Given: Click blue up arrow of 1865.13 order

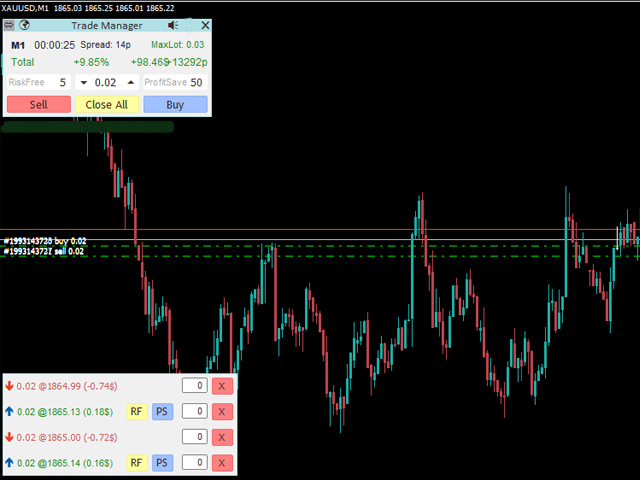Looking at the screenshot, I should pos(9,411).
